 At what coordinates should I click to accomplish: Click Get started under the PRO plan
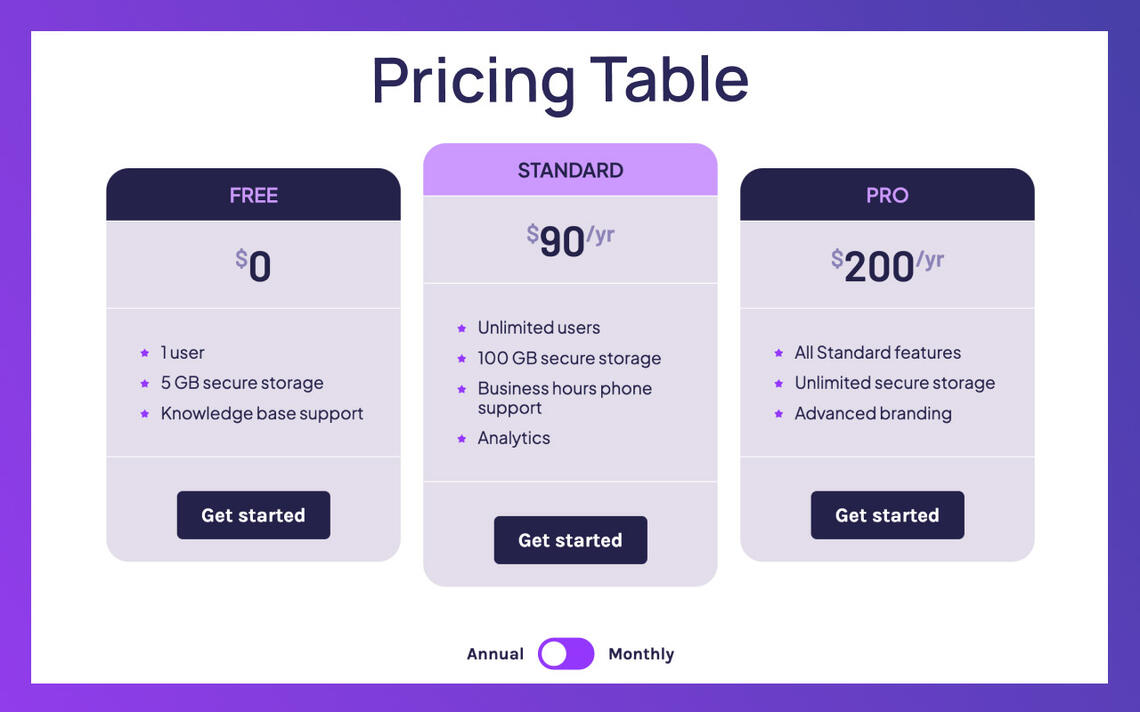coord(887,515)
